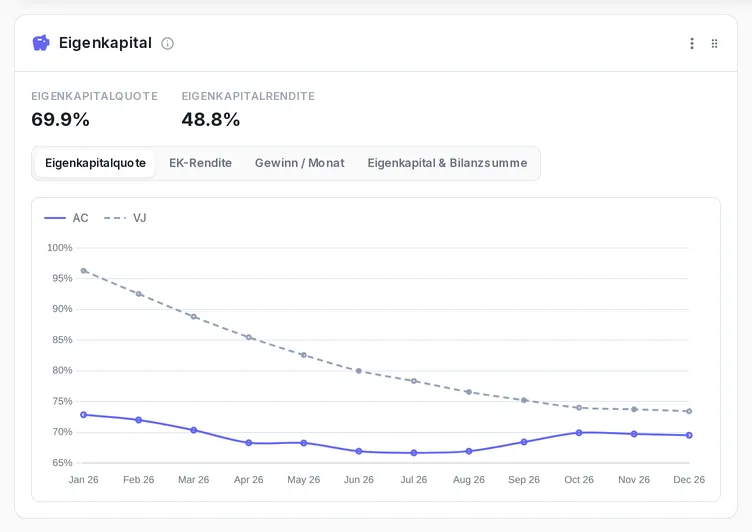
Task: Toggle the VJ dashed series legend entry
Action: [x=125, y=218]
